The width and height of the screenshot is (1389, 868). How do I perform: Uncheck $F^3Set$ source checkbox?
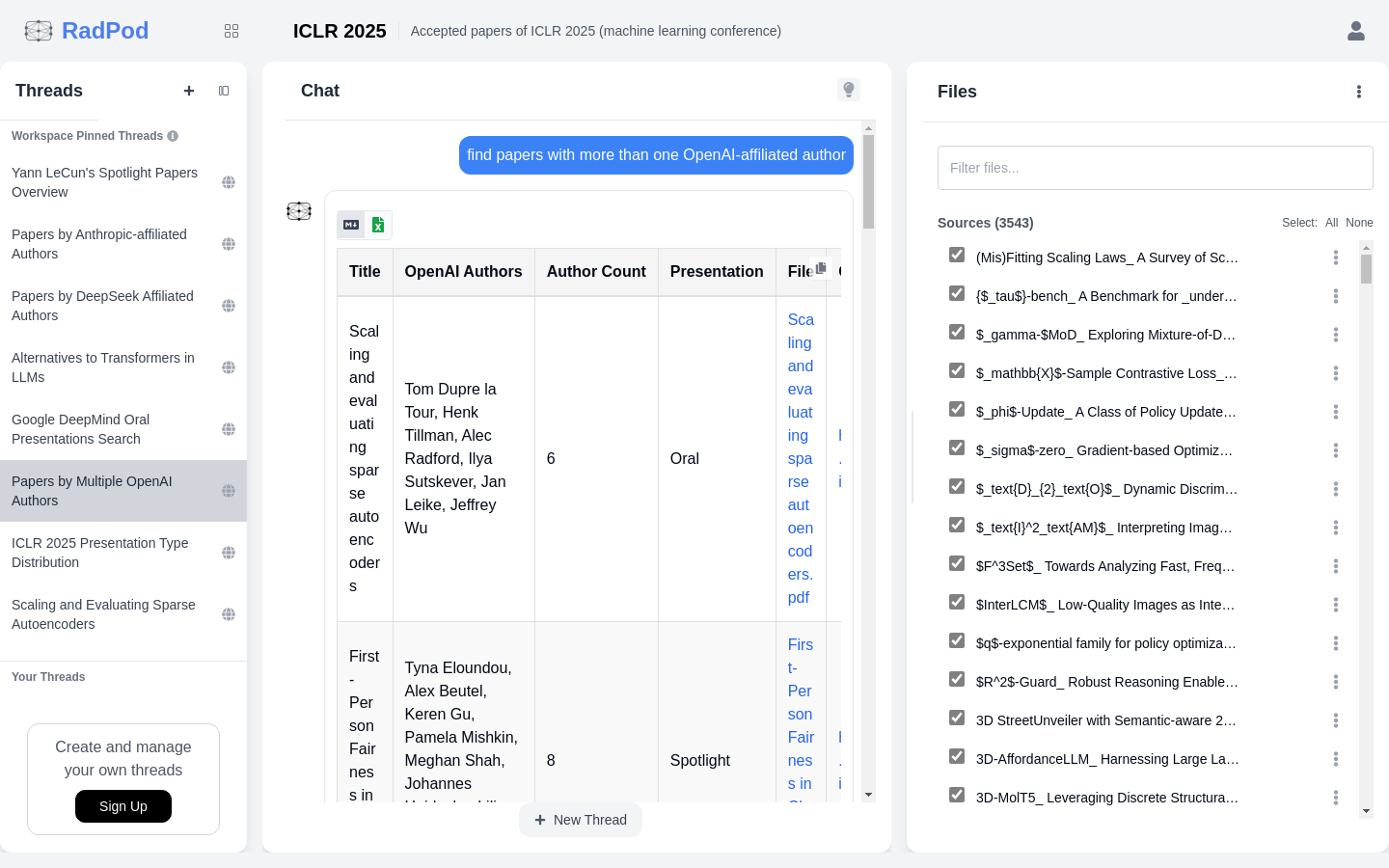(957, 563)
